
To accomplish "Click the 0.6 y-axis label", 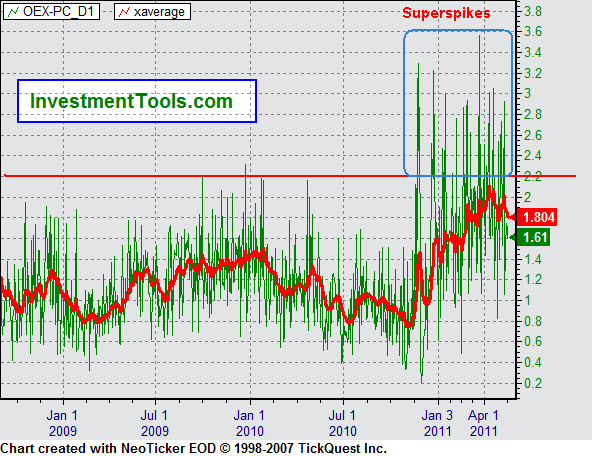I will (533, 342).
